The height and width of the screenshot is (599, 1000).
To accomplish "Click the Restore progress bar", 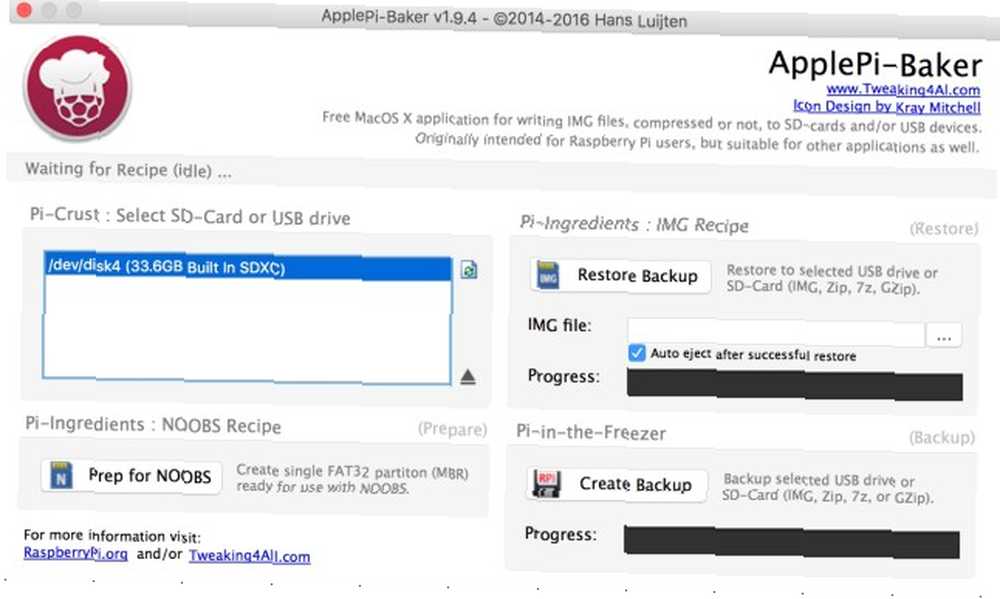I will 795,385.
